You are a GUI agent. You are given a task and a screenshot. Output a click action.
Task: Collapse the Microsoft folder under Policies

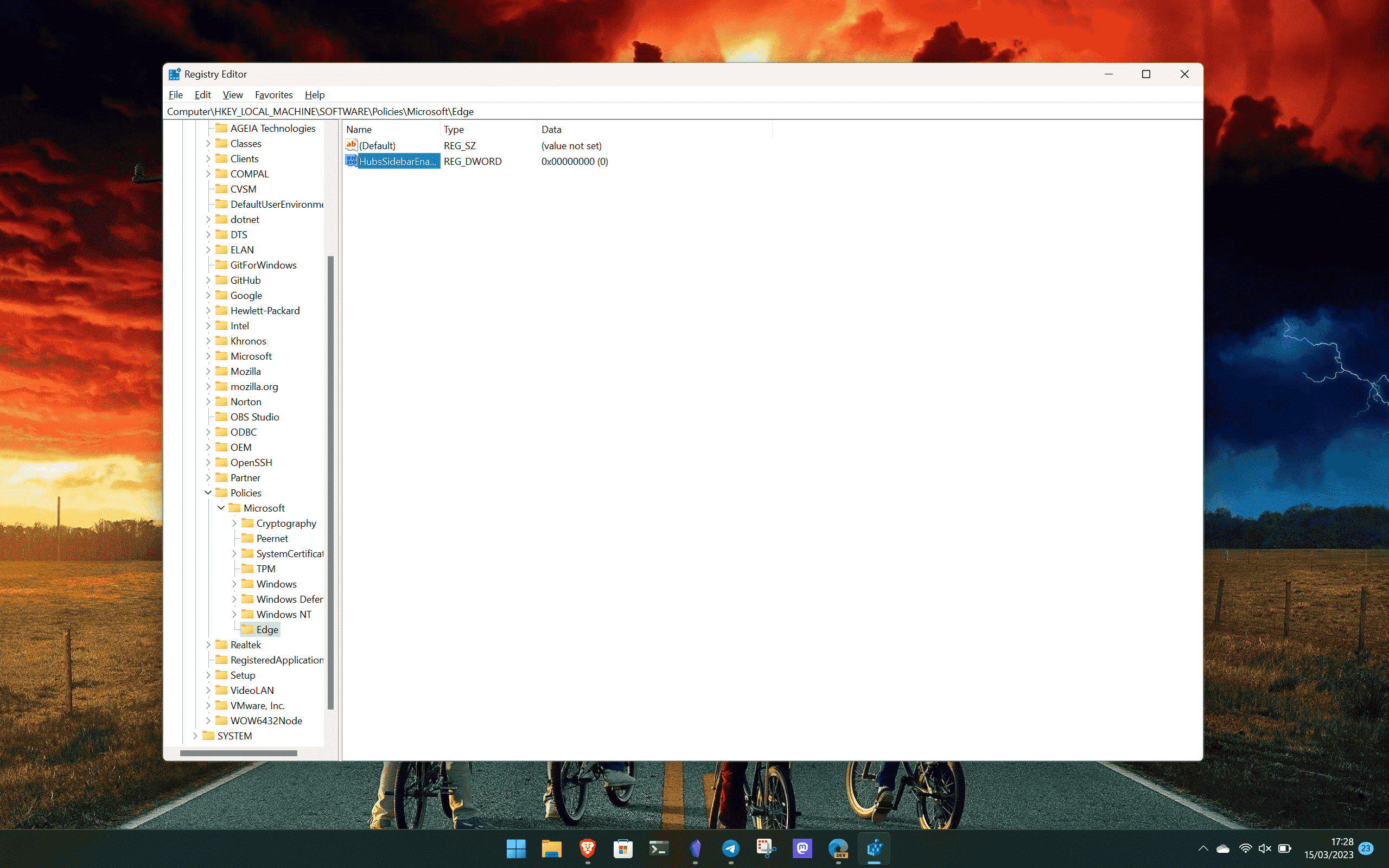[220, 507]
